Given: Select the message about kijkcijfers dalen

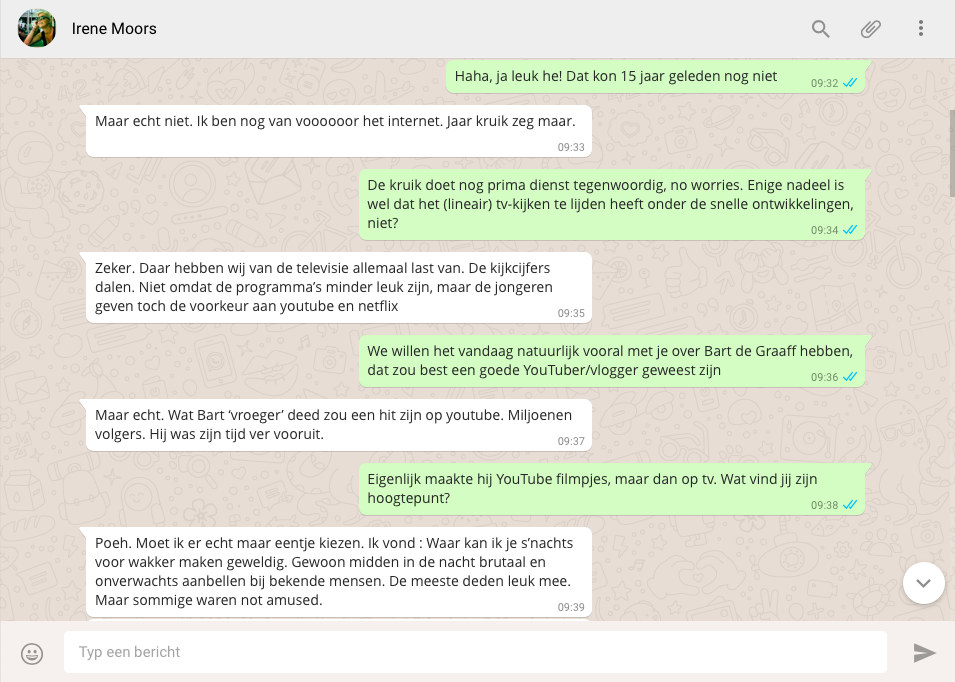Looking at the screenshot, I should (338, 287).
